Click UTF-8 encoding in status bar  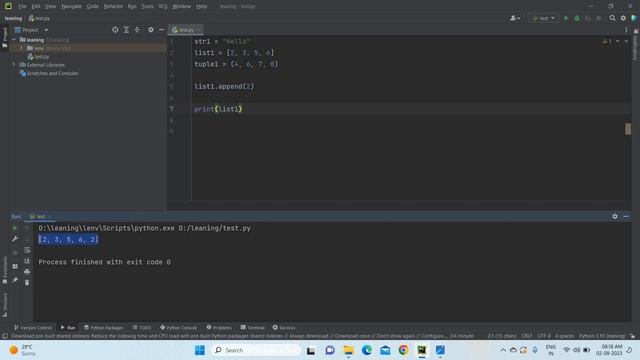coord(544,336)
